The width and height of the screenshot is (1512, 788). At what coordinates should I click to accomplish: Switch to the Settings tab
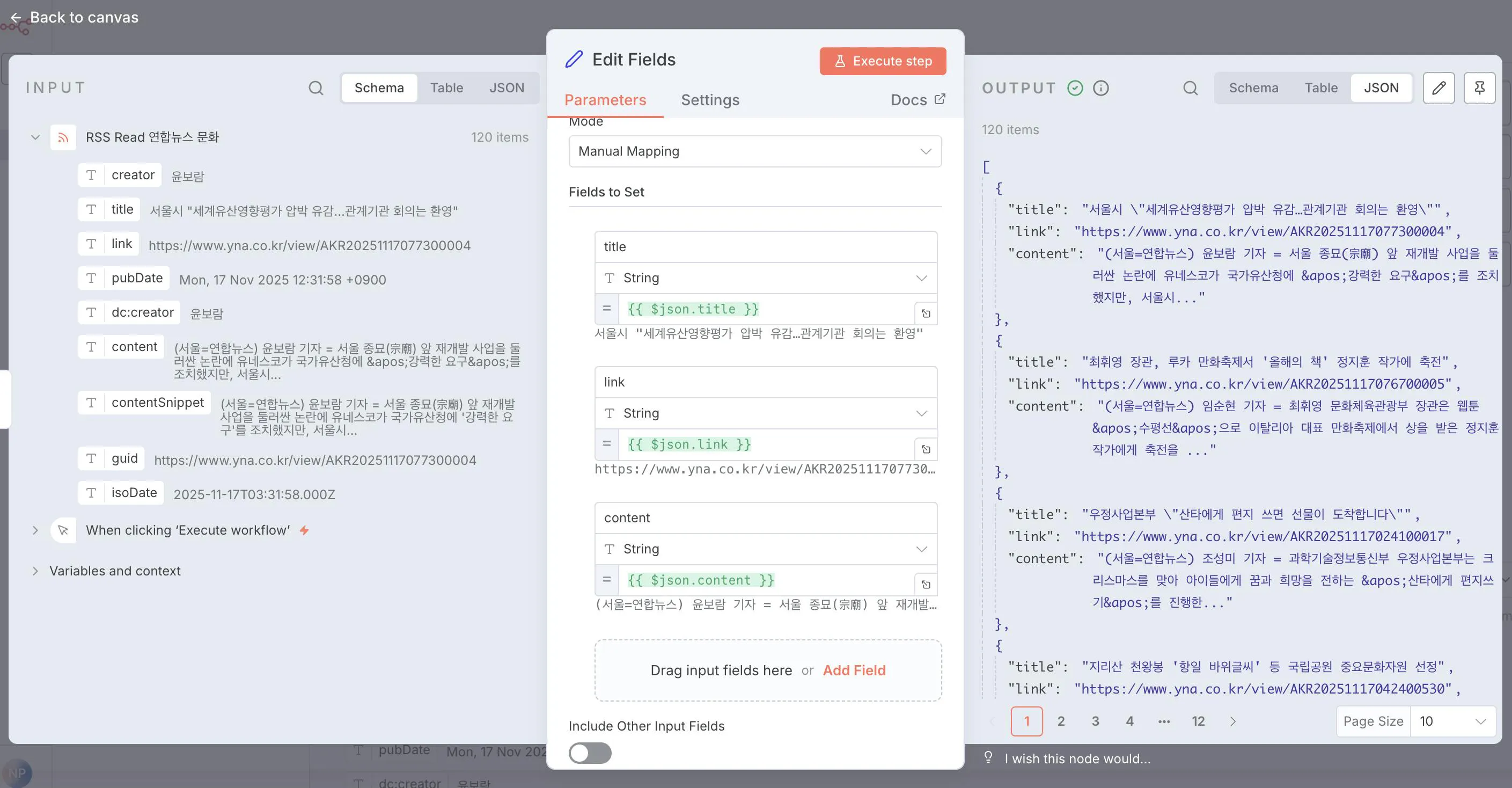(710, 100)
